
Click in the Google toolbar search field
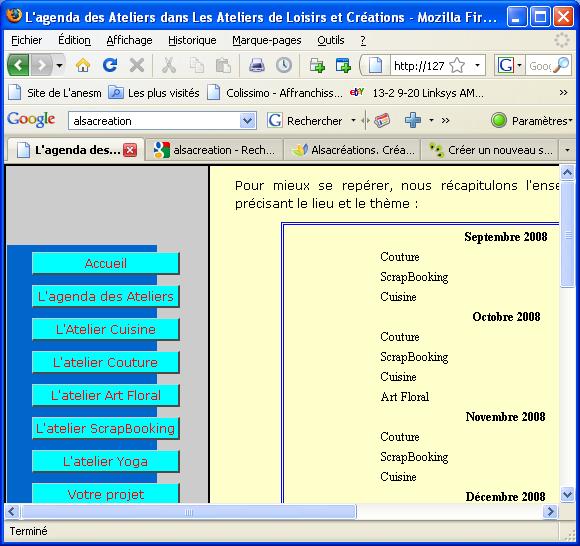pos(154,121)
